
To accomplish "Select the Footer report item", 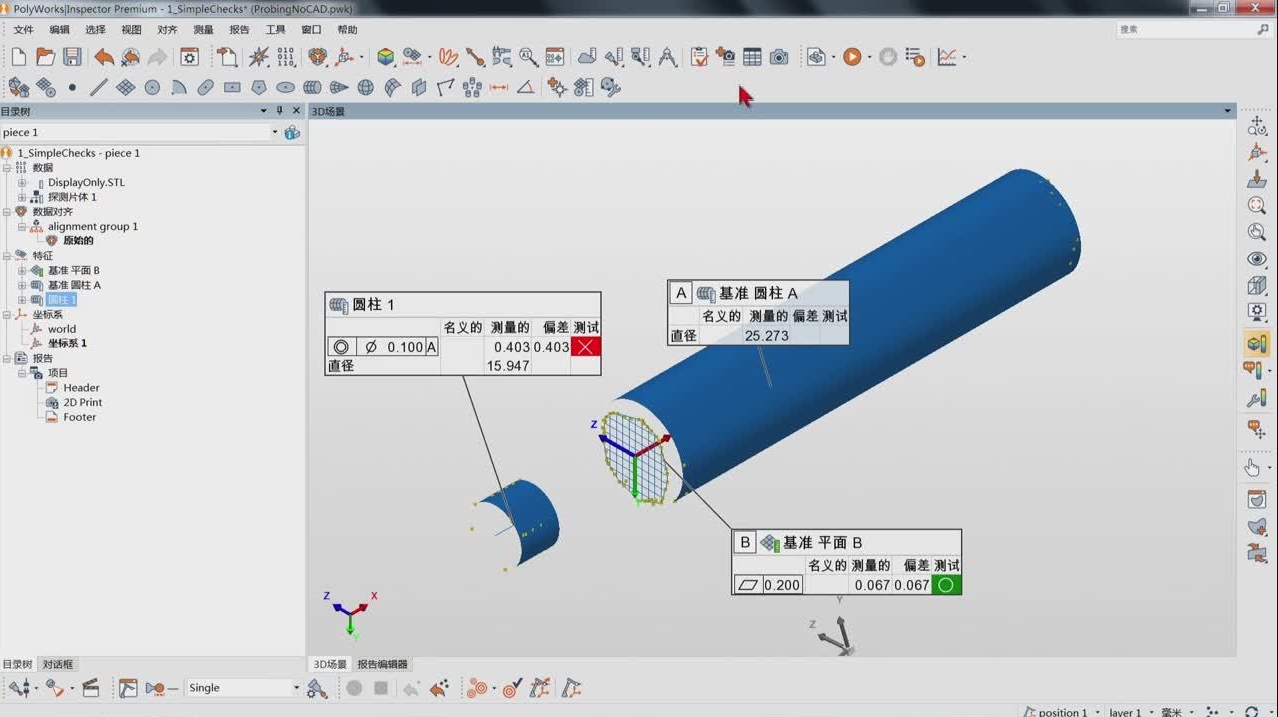I will click(x=79, y=417).
